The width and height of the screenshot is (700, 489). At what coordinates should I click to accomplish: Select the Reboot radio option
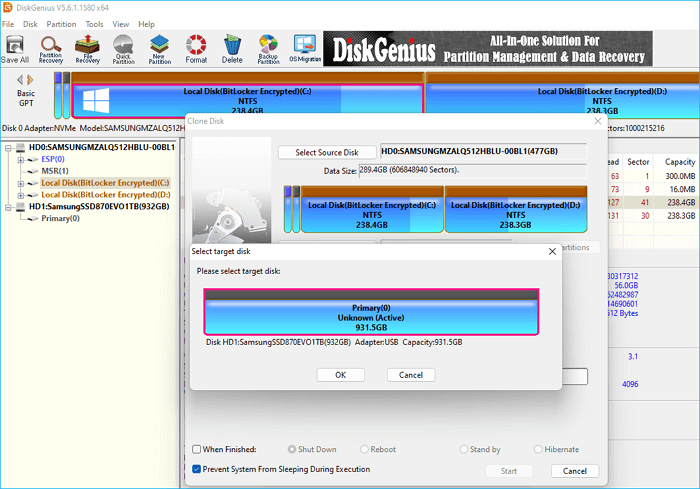[x=364, y=449]
